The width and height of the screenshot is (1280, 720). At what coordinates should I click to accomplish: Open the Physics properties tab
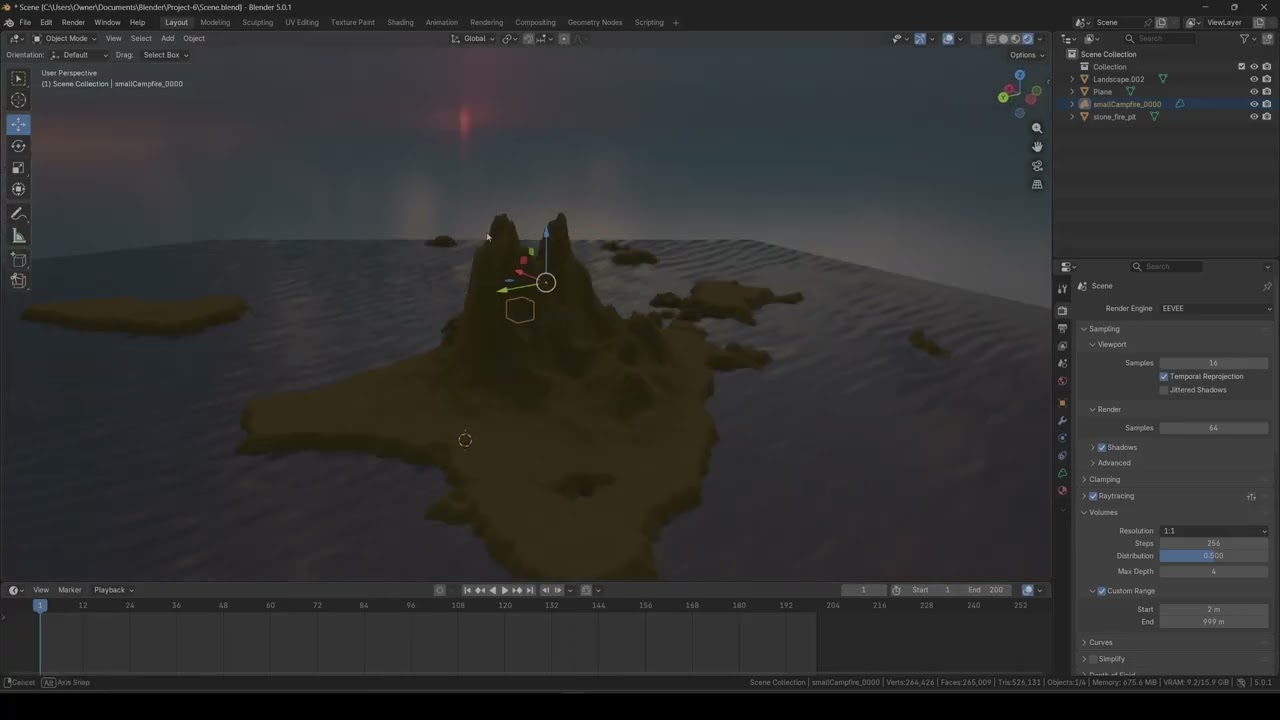1062,438
